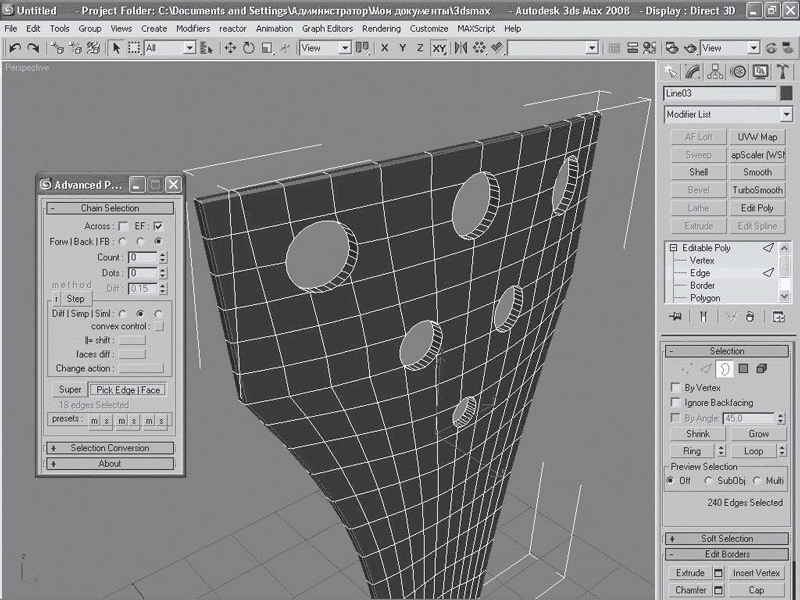Enable the Ignore Backfacing checkbox
The width and height of the screenshot is (800, 600).
pyautogui.click(x=674, y=402)
